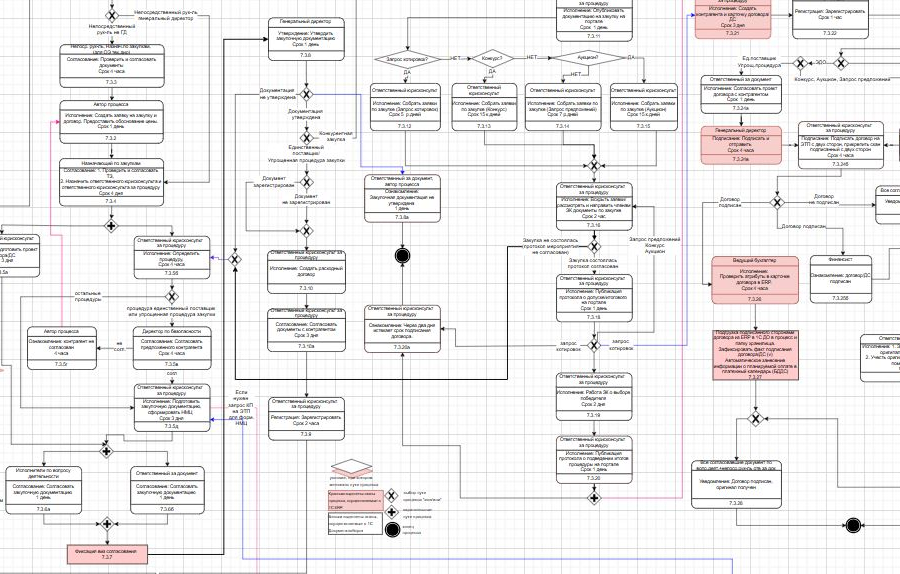Click plus join gateway above box 7.3.7
This screenshot has height=574, width=900.
tap(107, 524)
